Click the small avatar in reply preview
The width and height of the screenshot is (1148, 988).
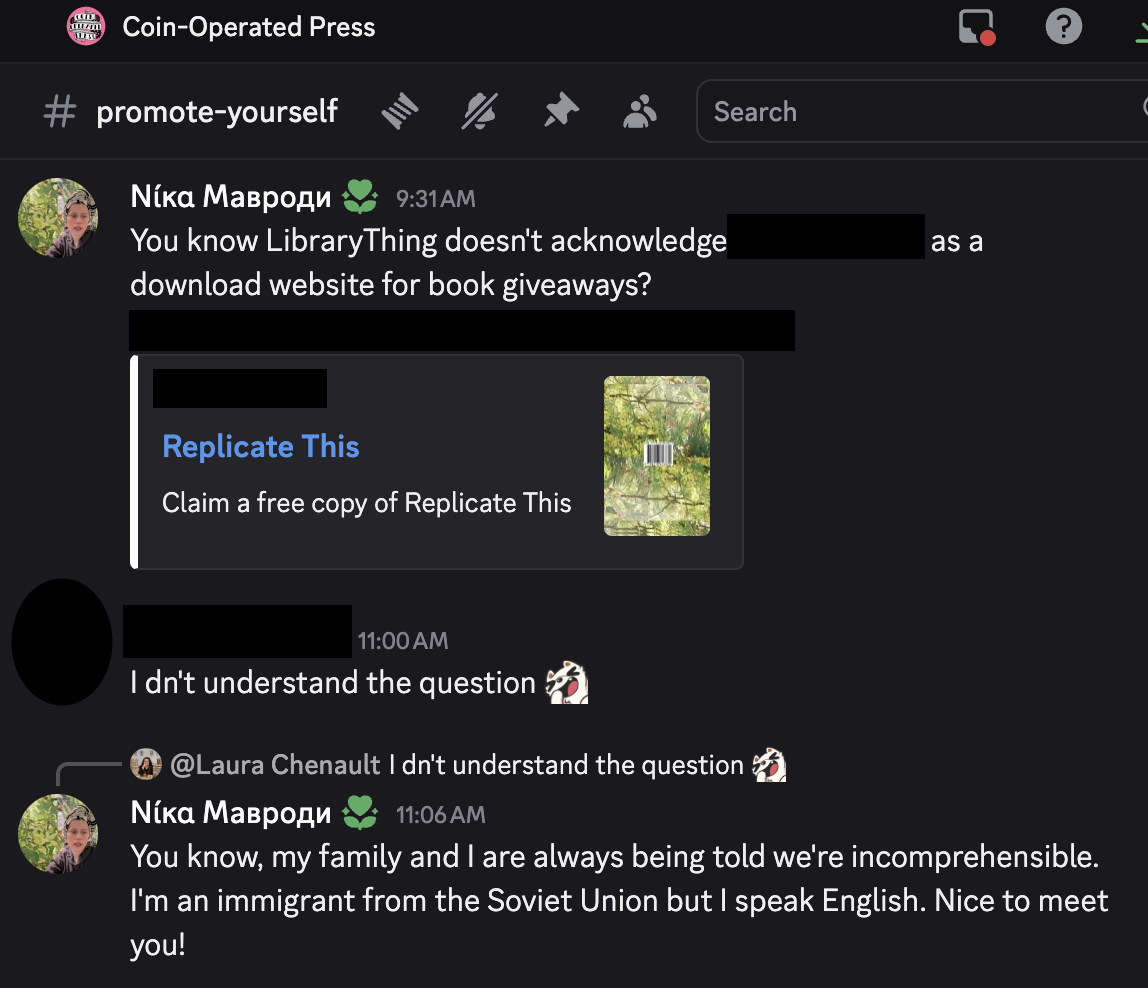pos(146,765)
